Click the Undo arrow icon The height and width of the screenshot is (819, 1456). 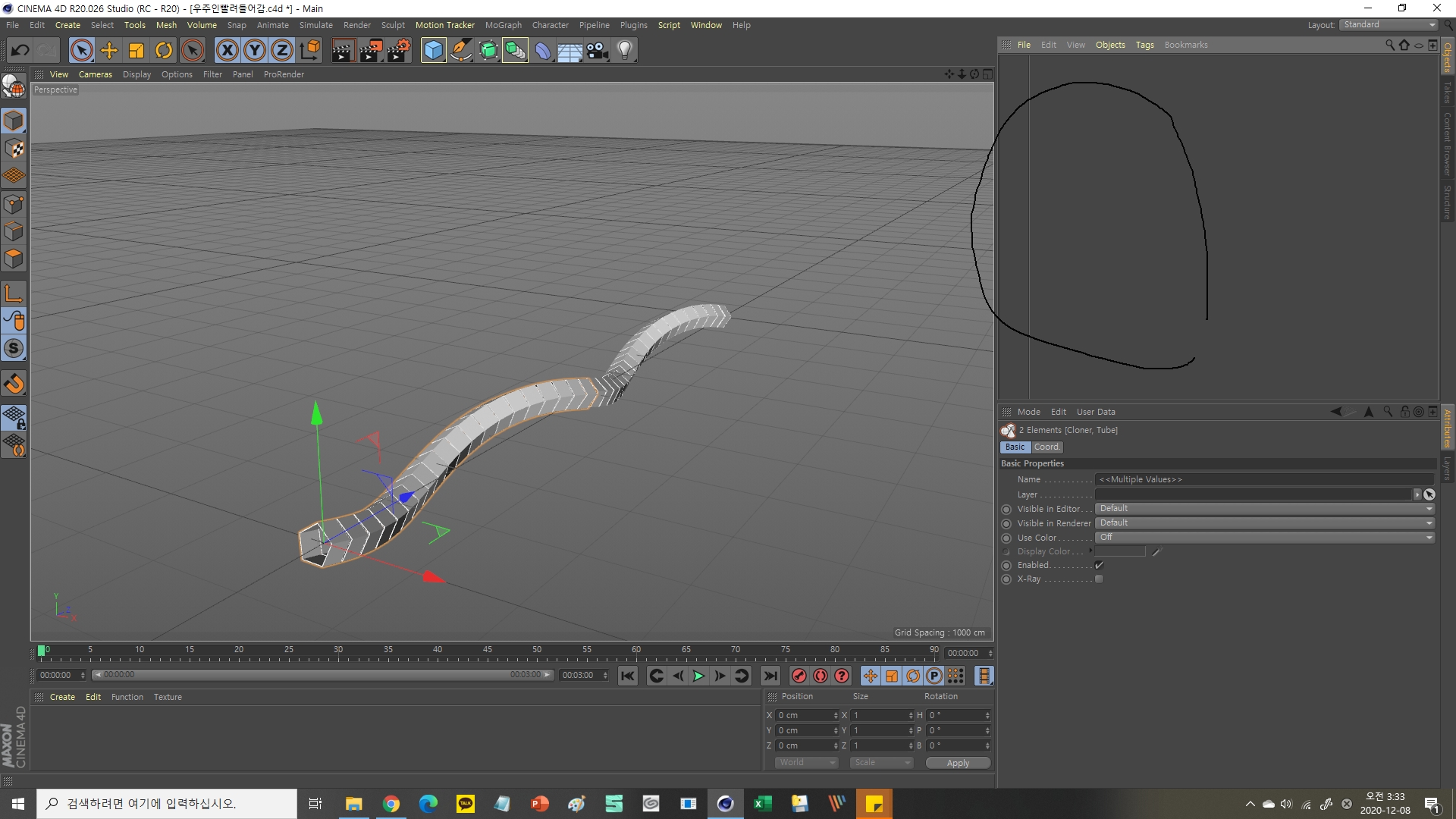click(20, 51)
